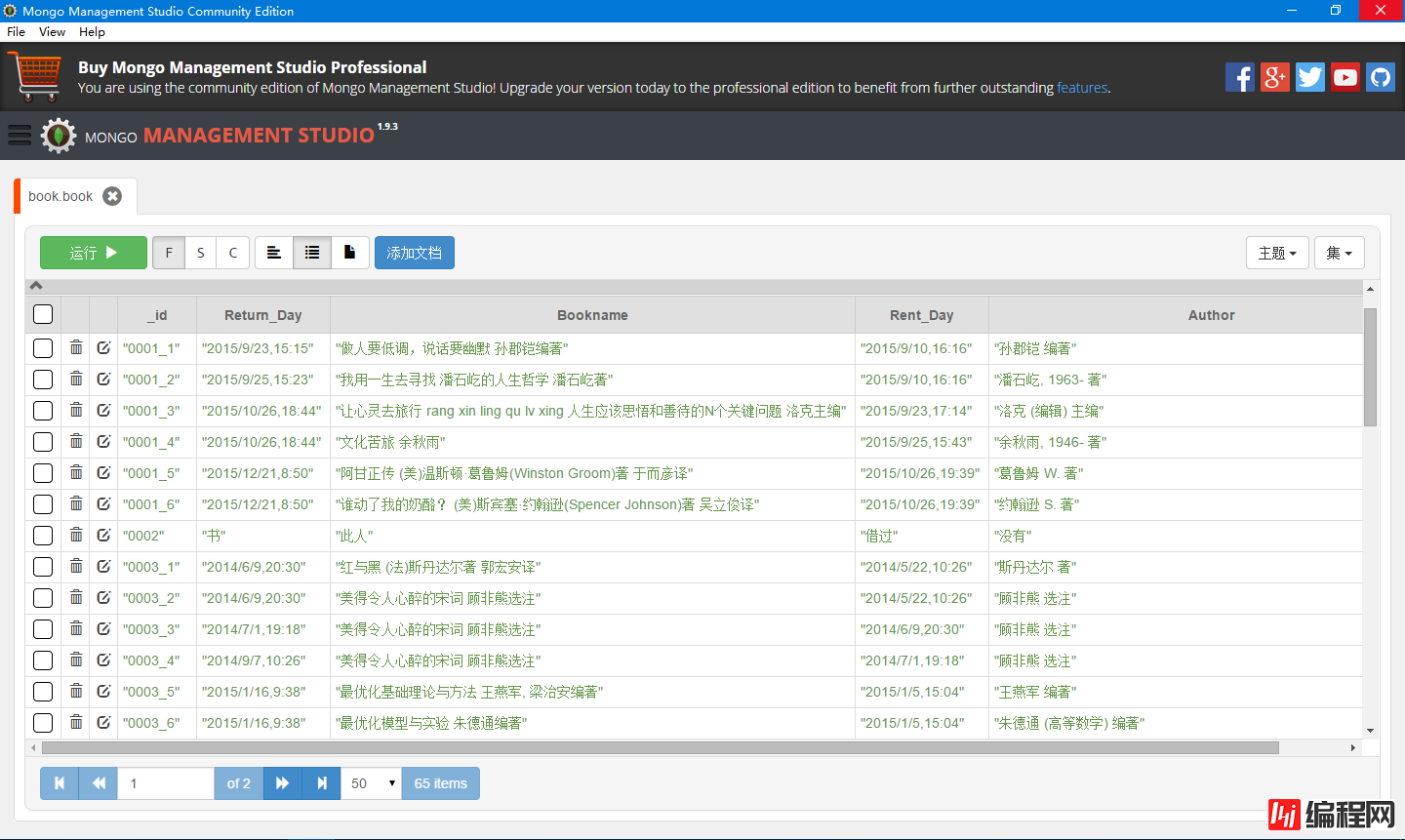1405x840 pixels.
Task: Edit the document with id 0001_4
Action: (x=103, y=441)
